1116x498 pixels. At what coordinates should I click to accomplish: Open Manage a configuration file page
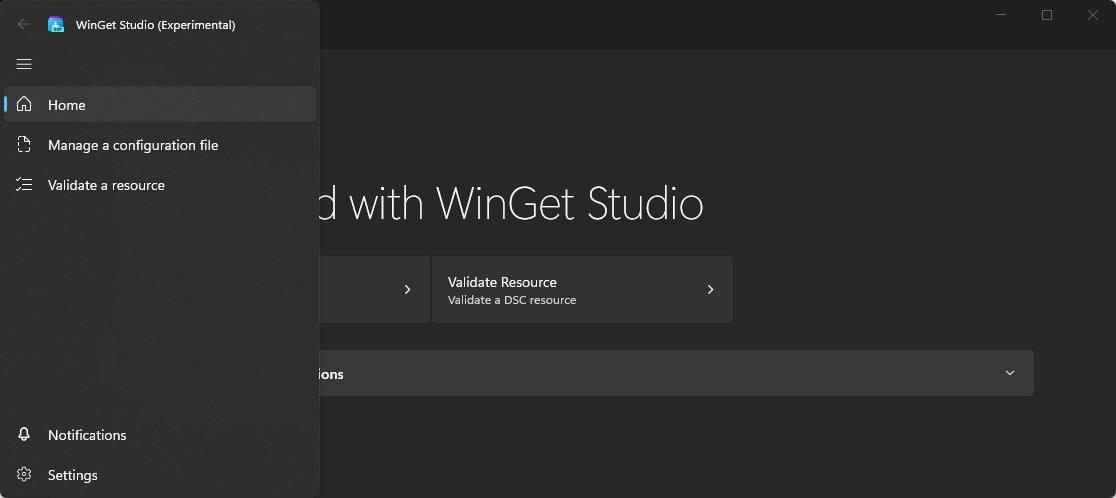pyautogui.click(x=160, y=145)
